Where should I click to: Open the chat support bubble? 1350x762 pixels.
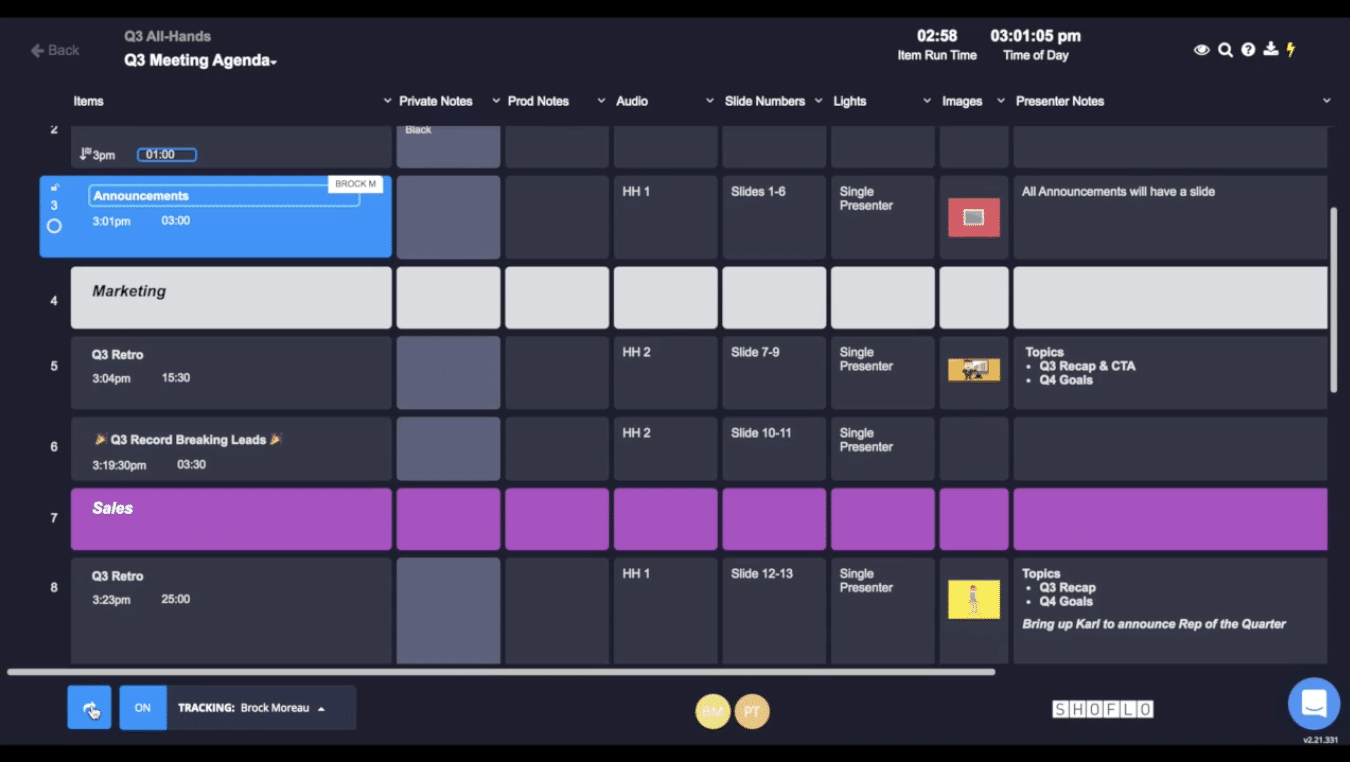tap(1313, 703)
